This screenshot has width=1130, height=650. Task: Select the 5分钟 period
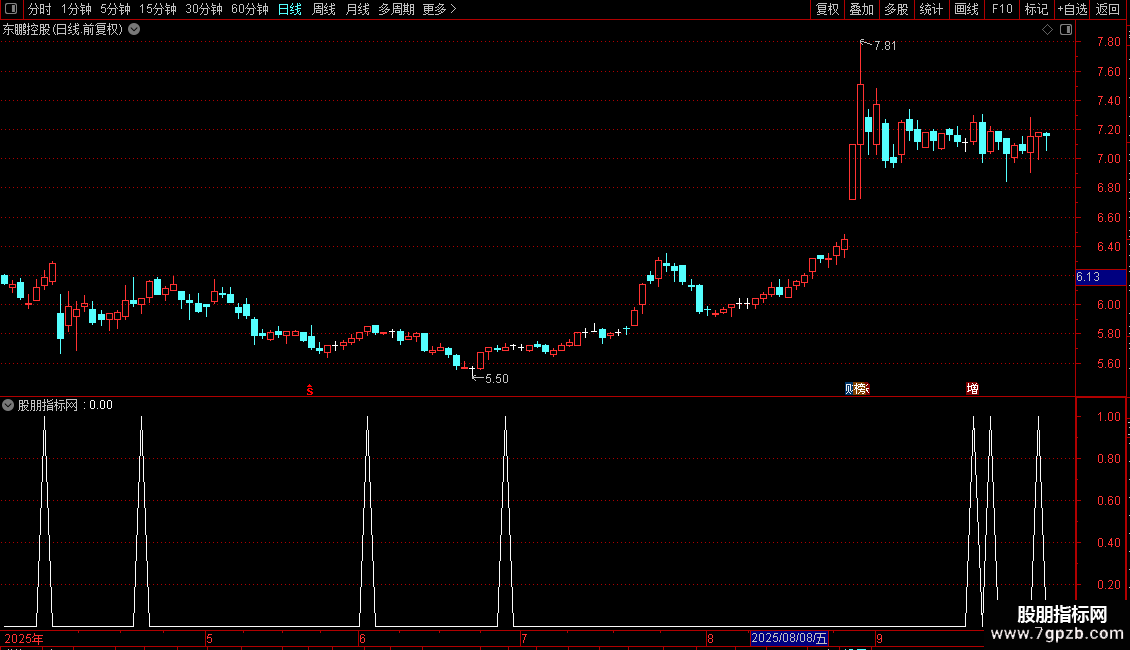[x=115, y=9]
